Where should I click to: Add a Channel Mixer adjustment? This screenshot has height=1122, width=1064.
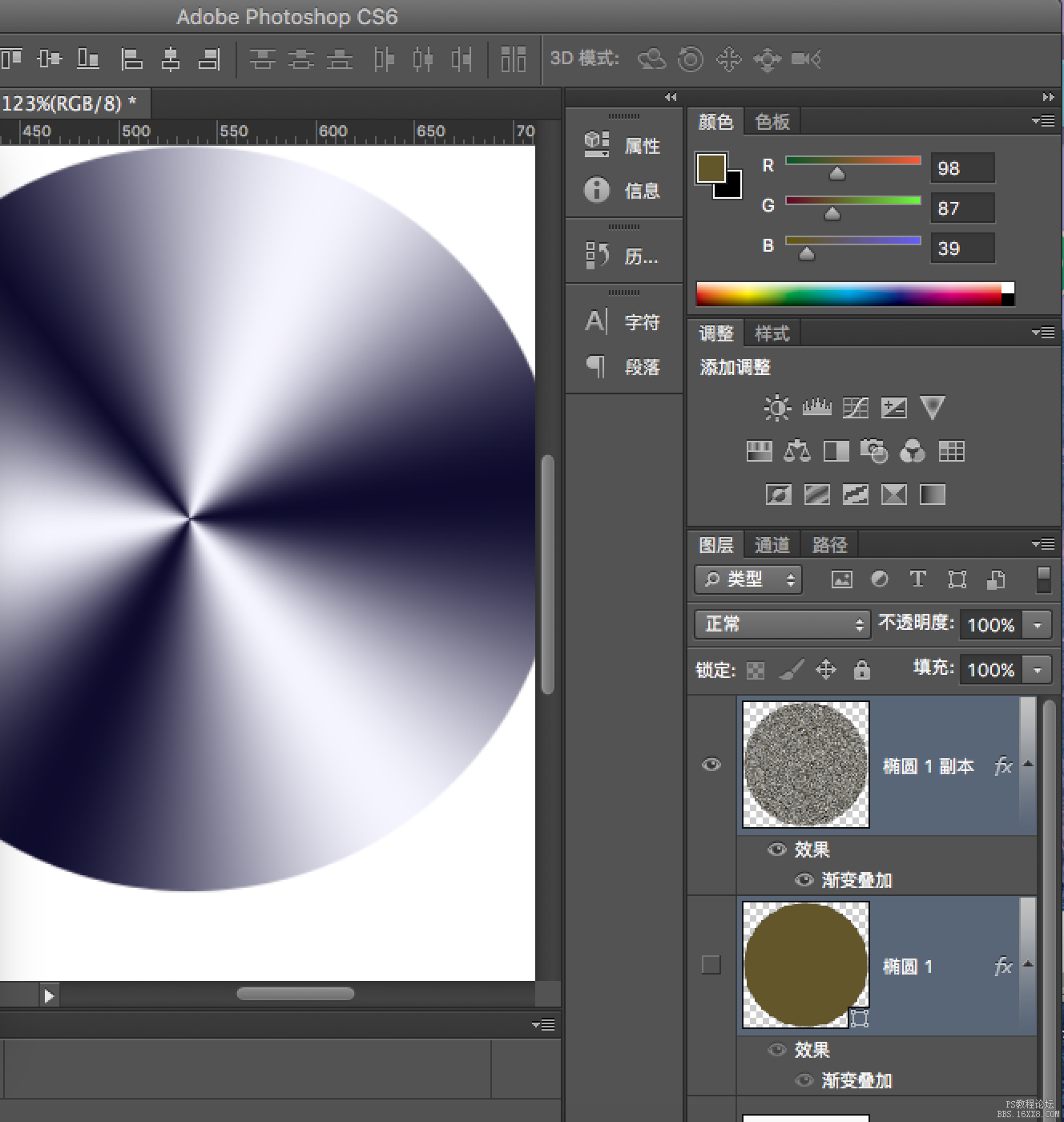pyautogui.click(x=913, y=451)
